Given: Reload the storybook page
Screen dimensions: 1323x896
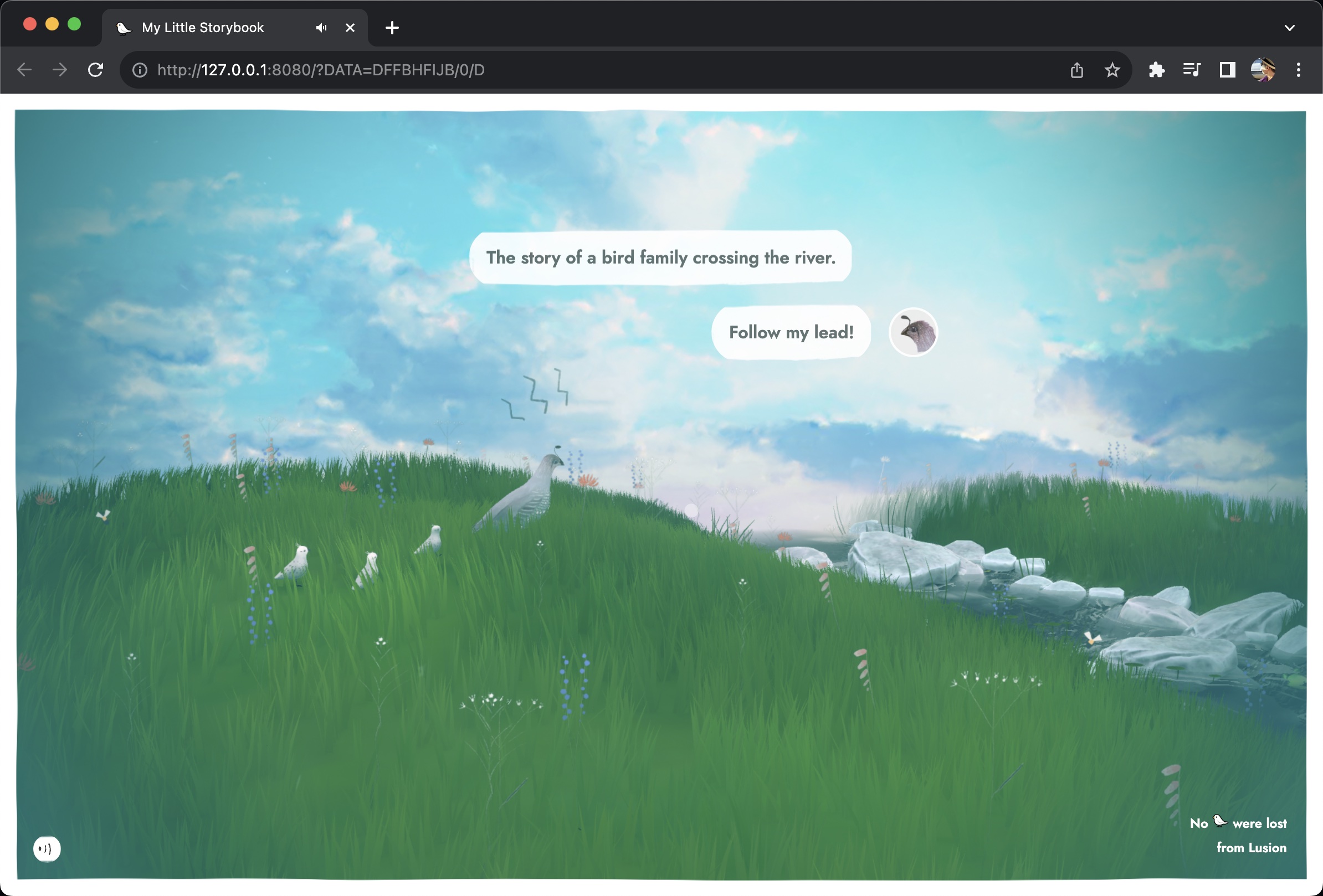Looking at the screenshot, I should [96, 70].
